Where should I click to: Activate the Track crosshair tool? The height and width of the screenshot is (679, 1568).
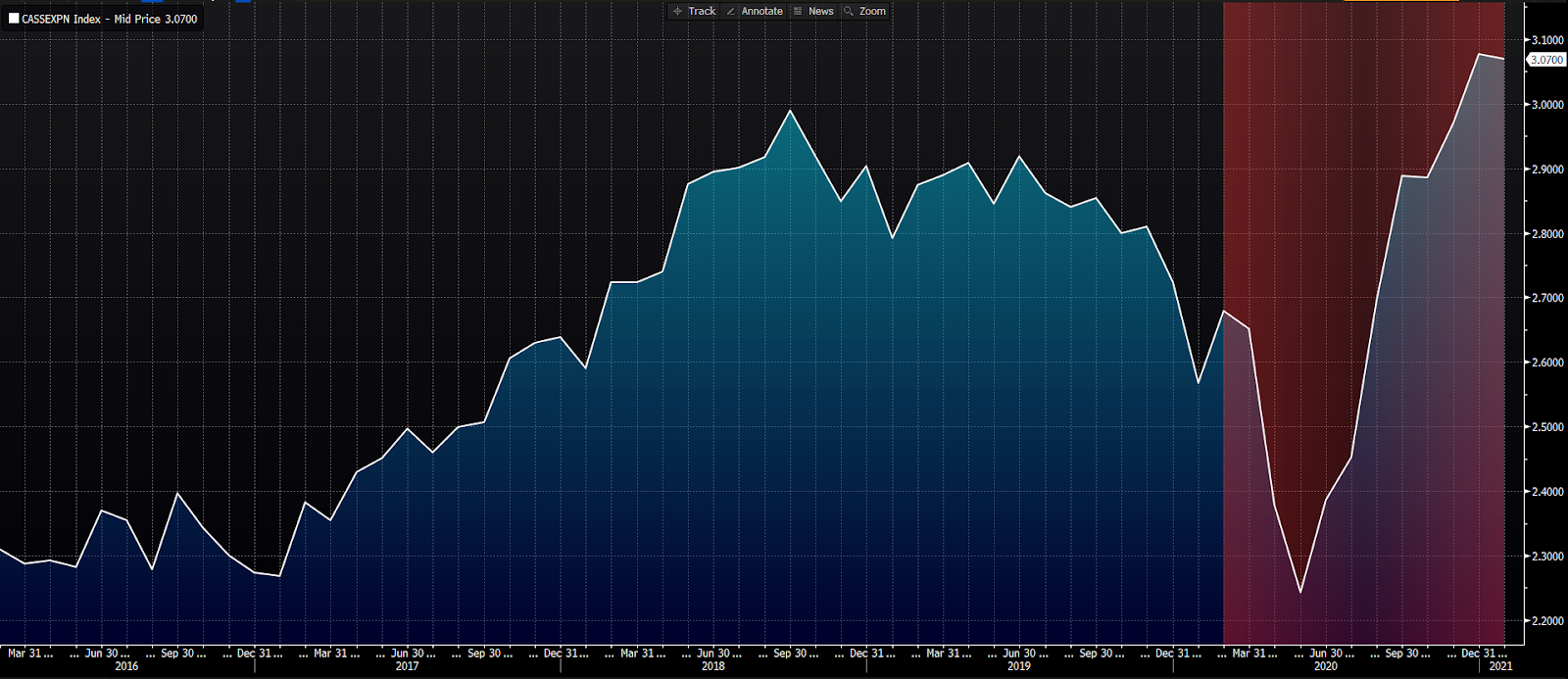(x=694, y=12)
